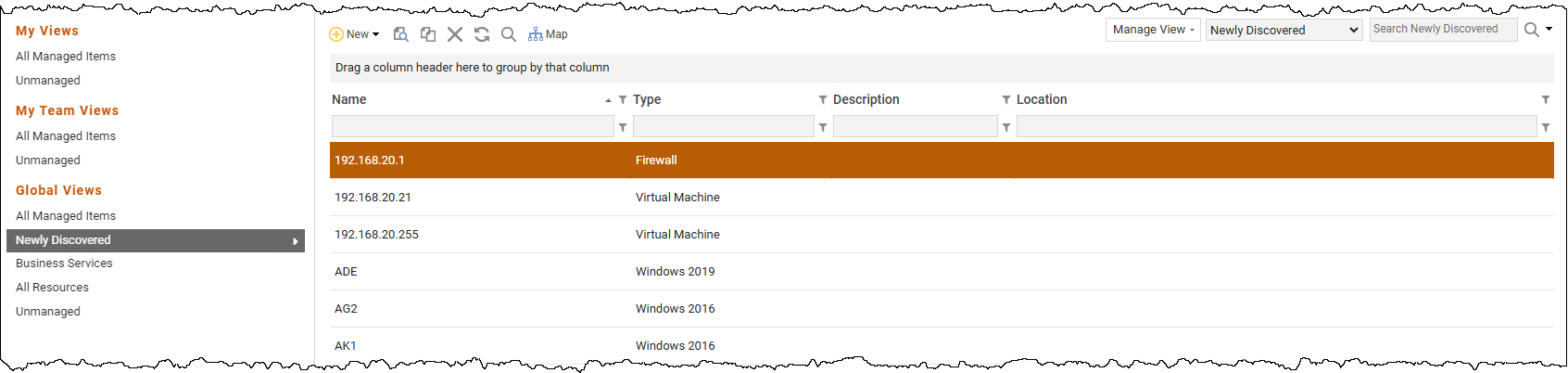The width and height of the screenshot is (1568, 373).
Task: Click filter icon beside Type filter box
Action: pos(823,127)
